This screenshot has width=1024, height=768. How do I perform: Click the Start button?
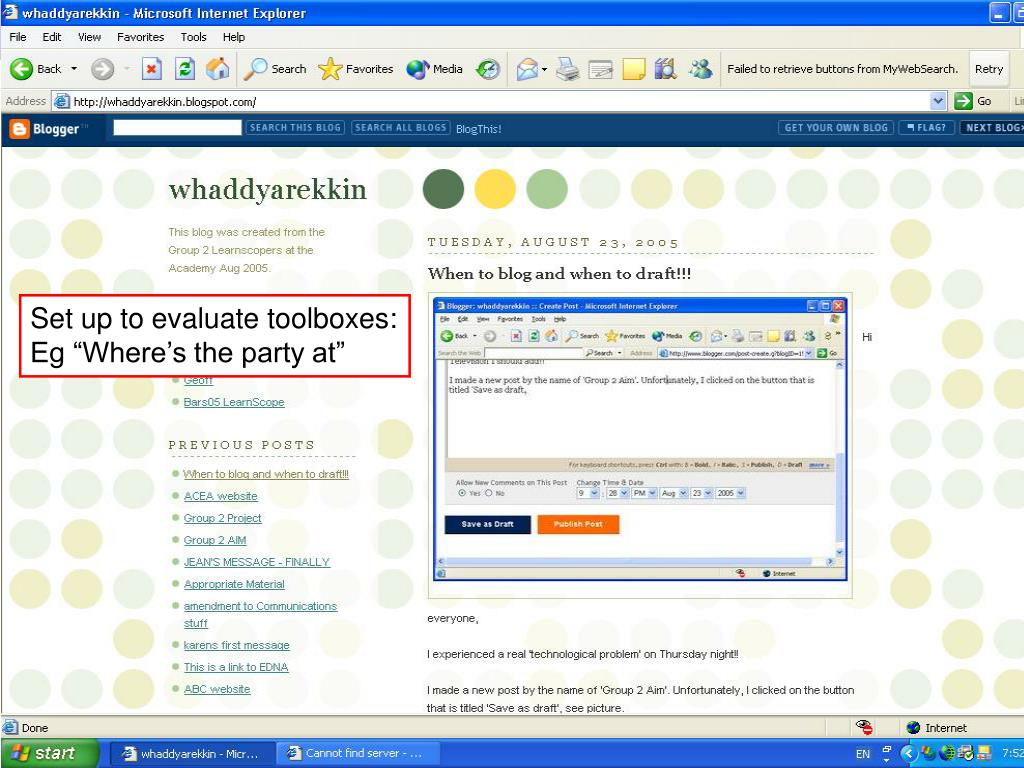(50, 753)
